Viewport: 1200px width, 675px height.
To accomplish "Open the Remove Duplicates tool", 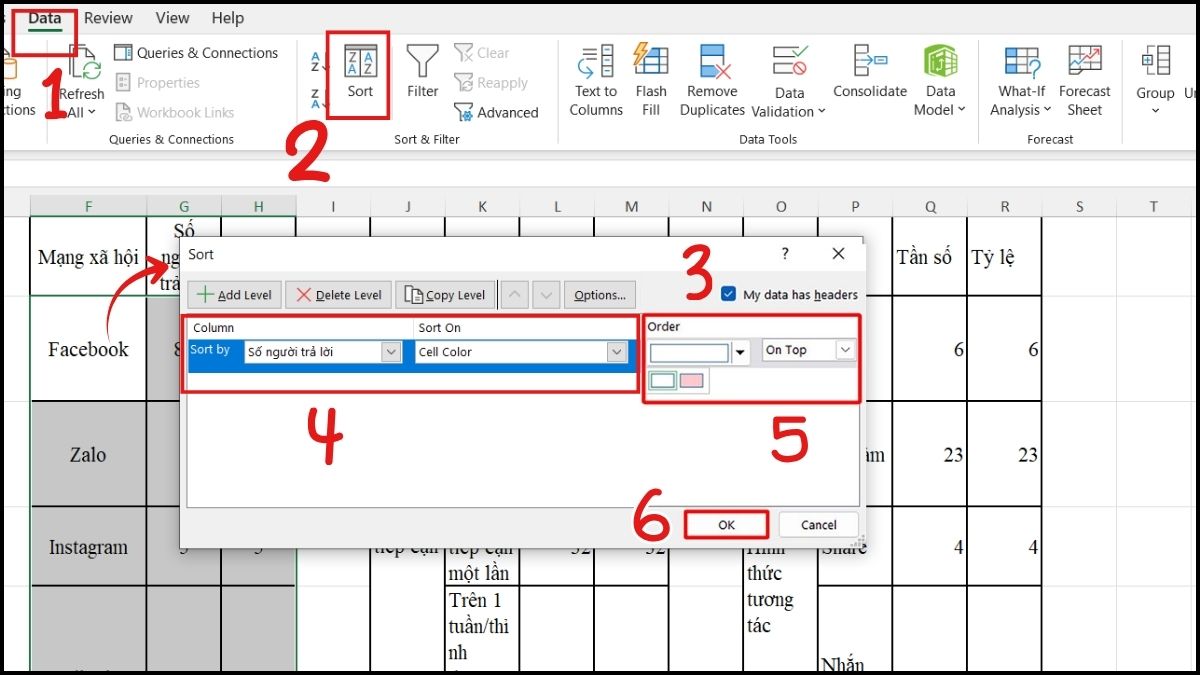I will [x=712, y=80].
